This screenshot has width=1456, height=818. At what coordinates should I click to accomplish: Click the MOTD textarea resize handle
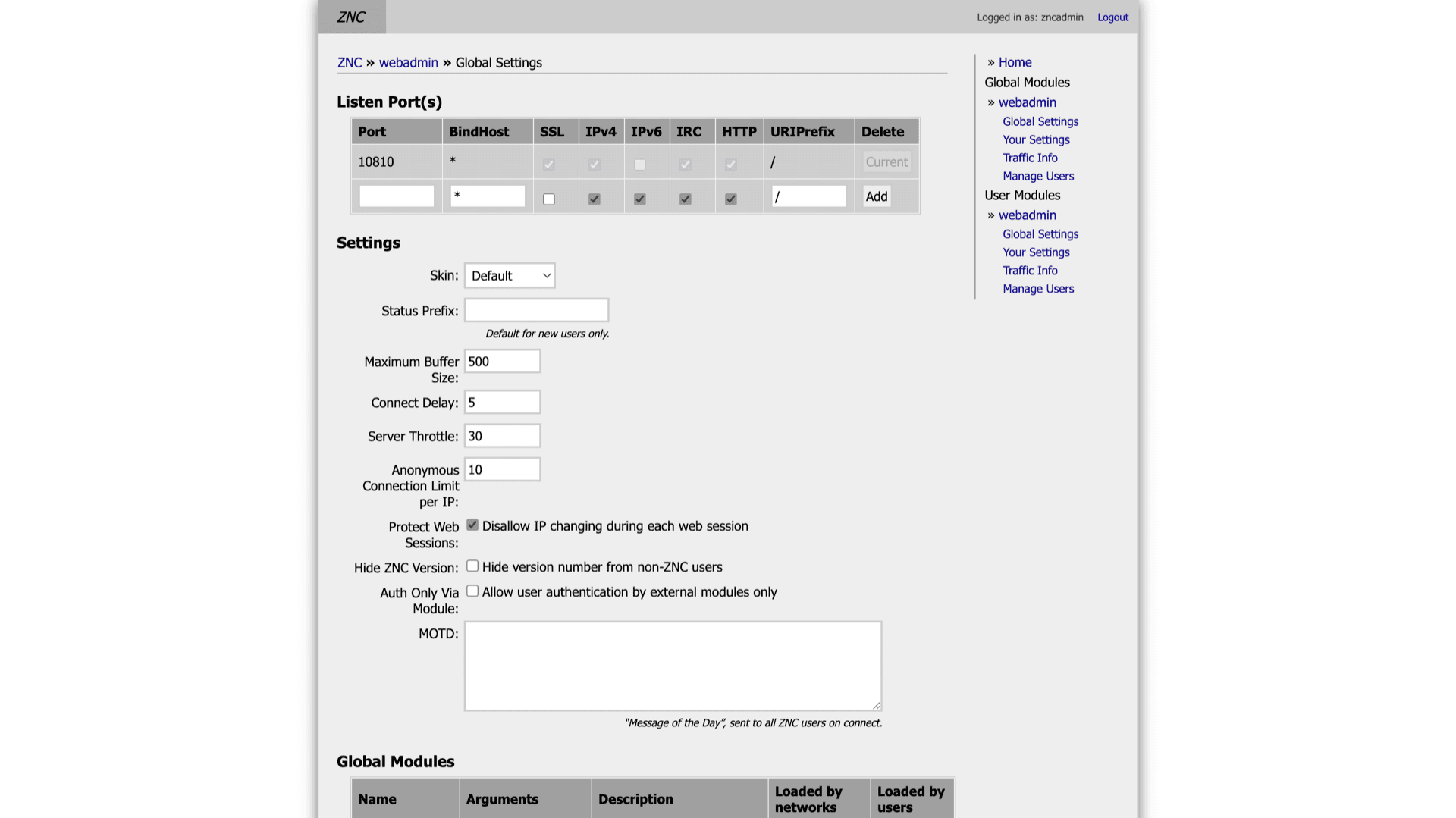click(x=876, y=706)
